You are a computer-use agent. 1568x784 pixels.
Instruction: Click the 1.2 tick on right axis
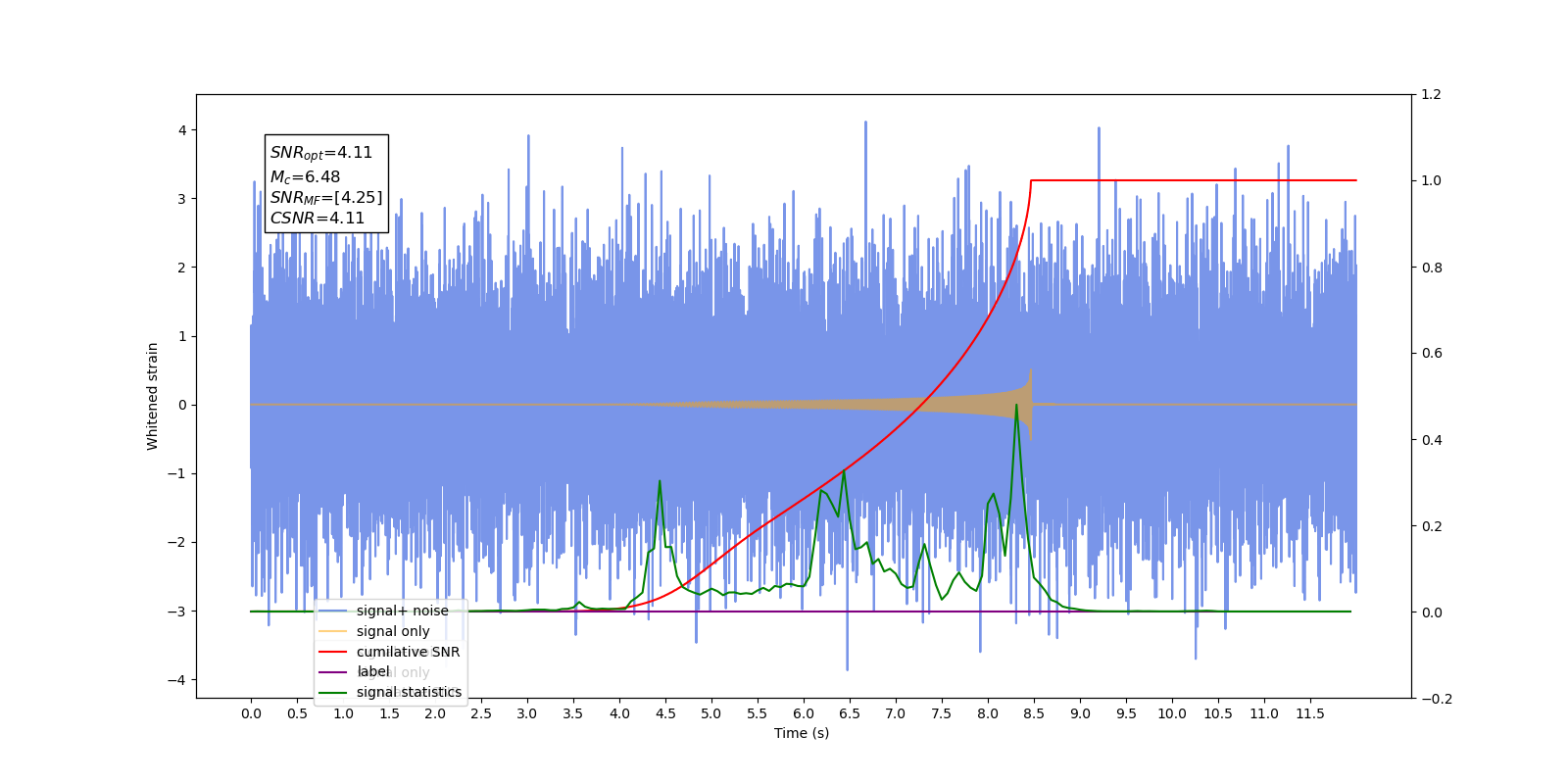pyautogui.click(x=1431, y=94)
